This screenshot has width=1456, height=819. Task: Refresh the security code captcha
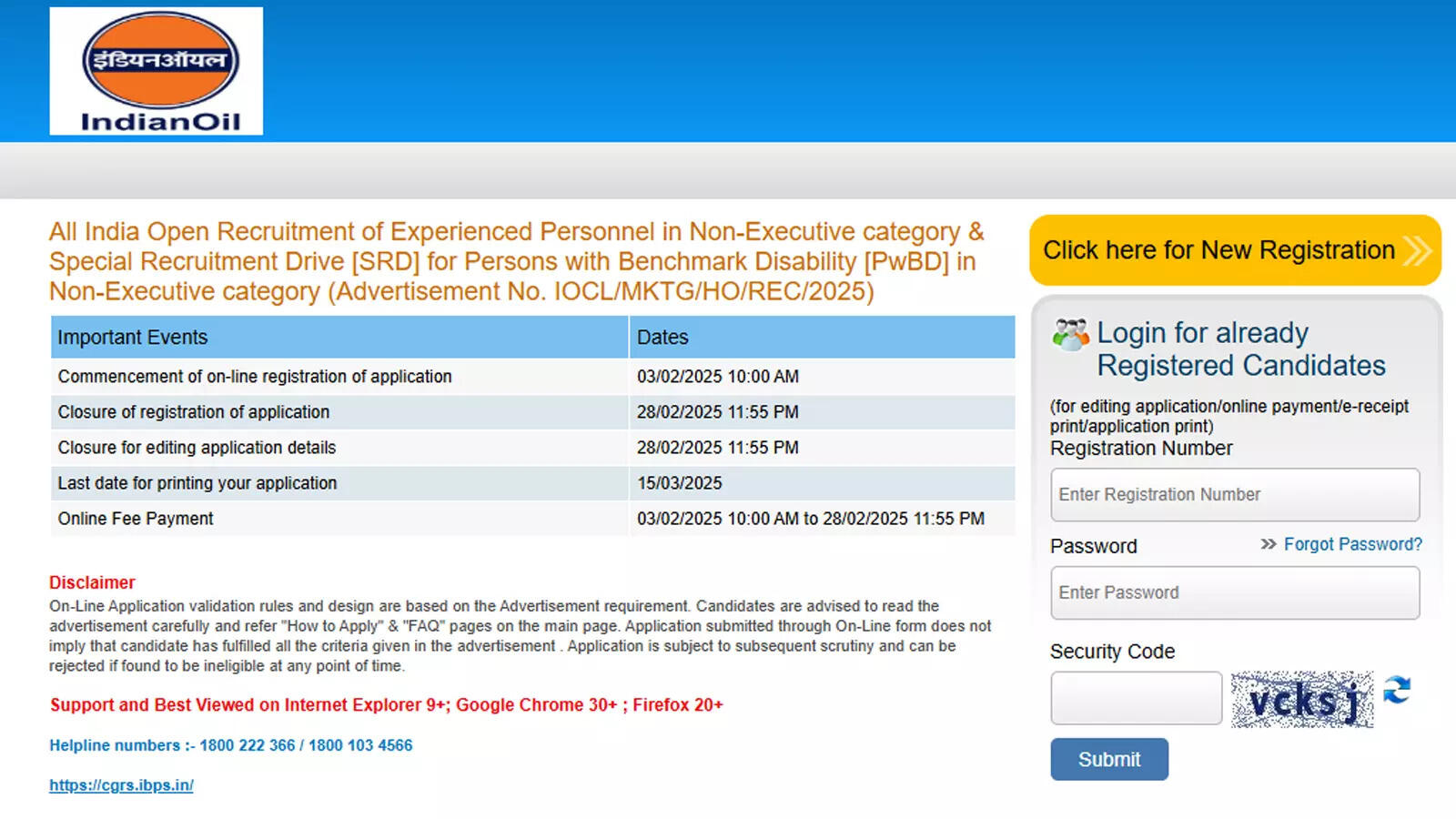point(1397,690)
